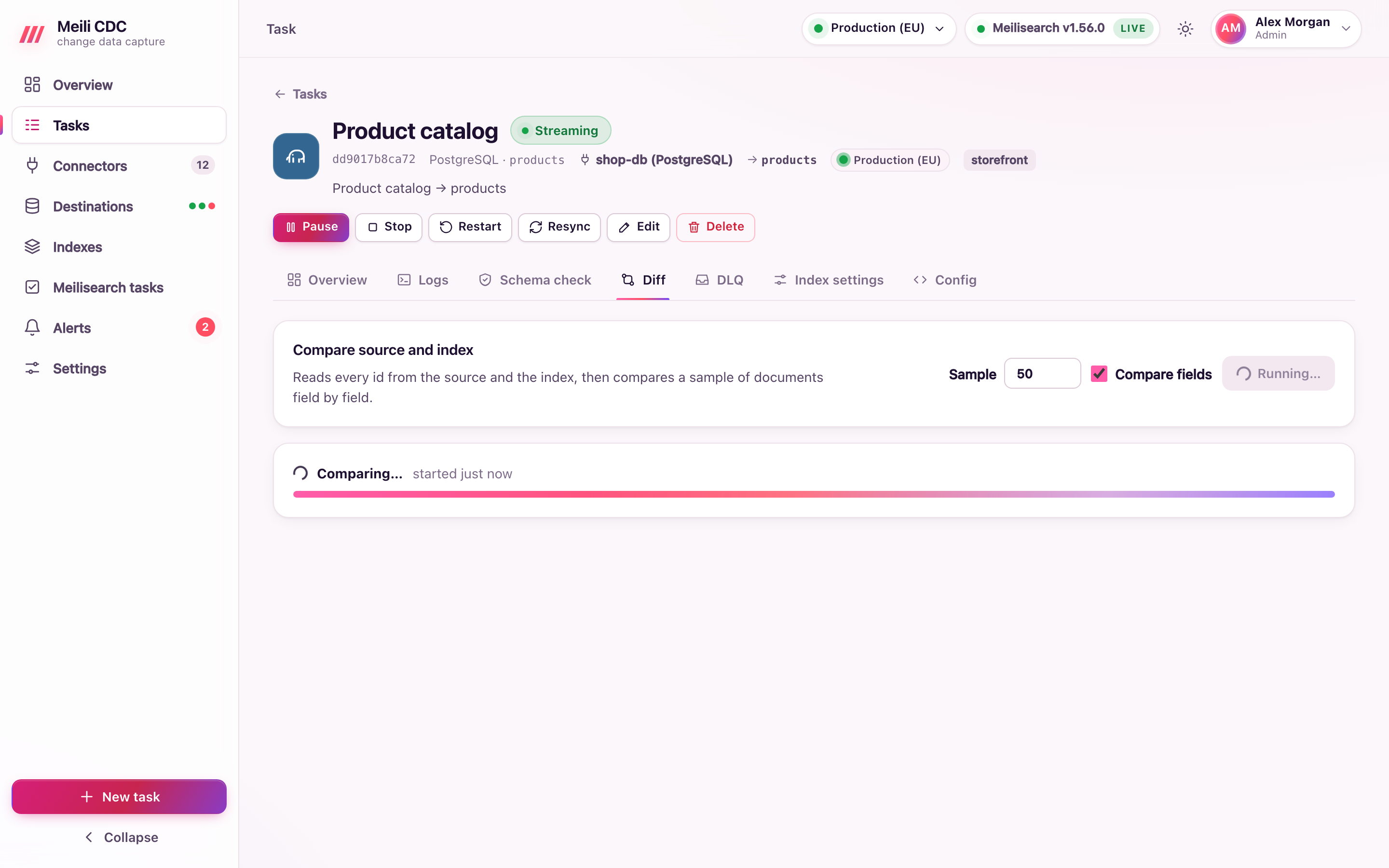Open Settings in the sidebar

[x=119, y=368]
